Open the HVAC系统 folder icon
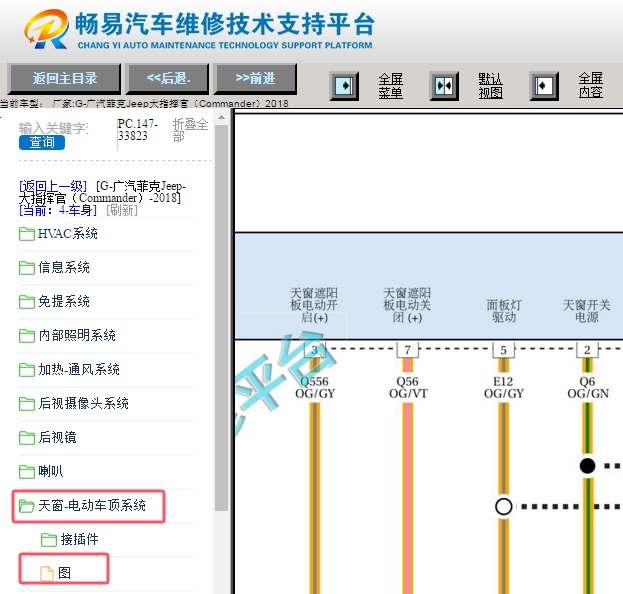623x594 pixels. (27, 234)
